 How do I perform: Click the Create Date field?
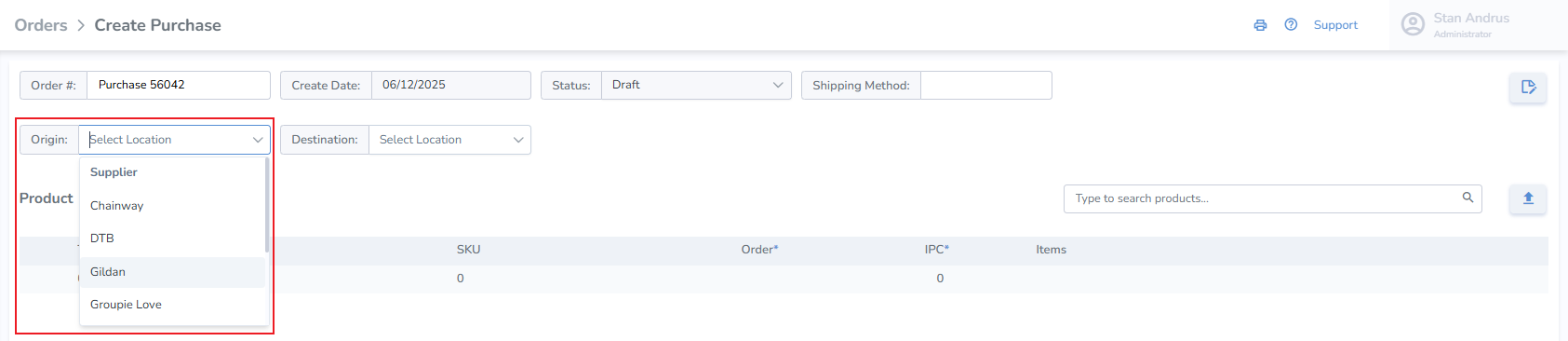(451, 85)
